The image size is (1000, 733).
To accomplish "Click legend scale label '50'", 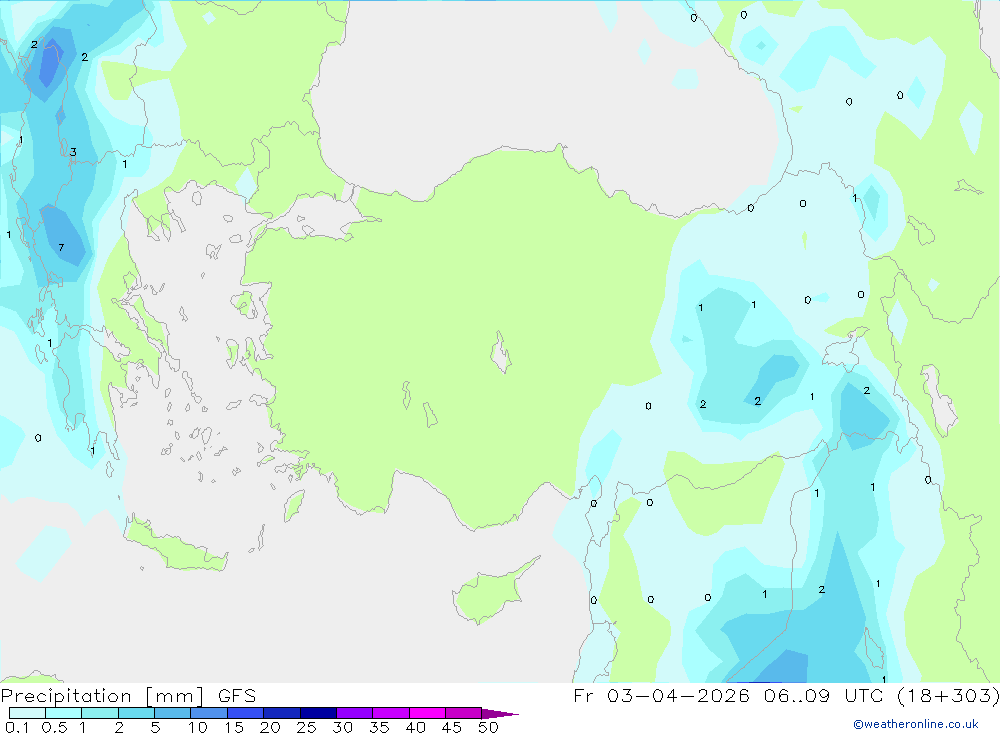I will coord(488,727).
